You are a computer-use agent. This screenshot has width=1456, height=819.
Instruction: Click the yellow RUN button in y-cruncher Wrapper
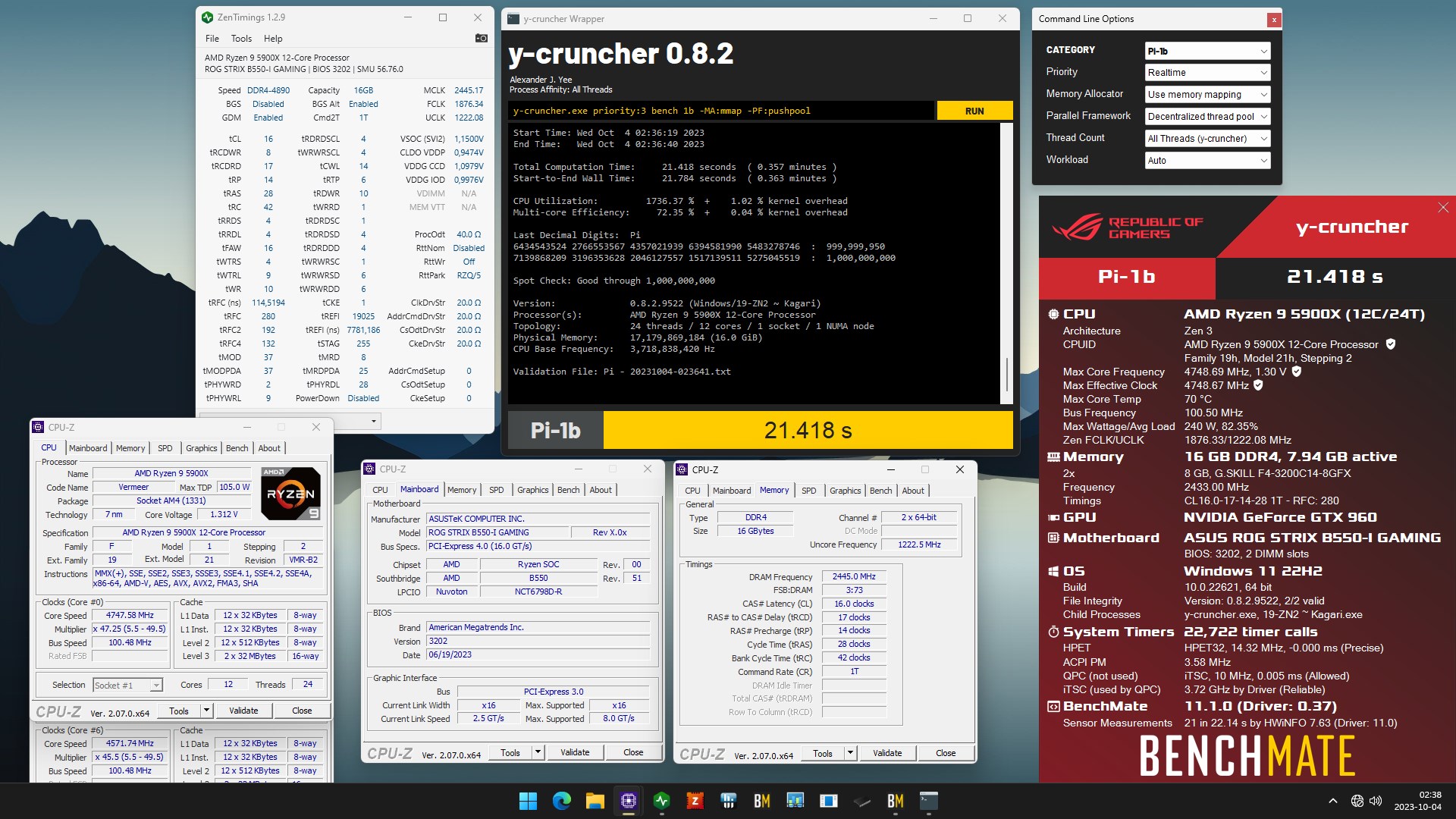[x=974, y=111]
